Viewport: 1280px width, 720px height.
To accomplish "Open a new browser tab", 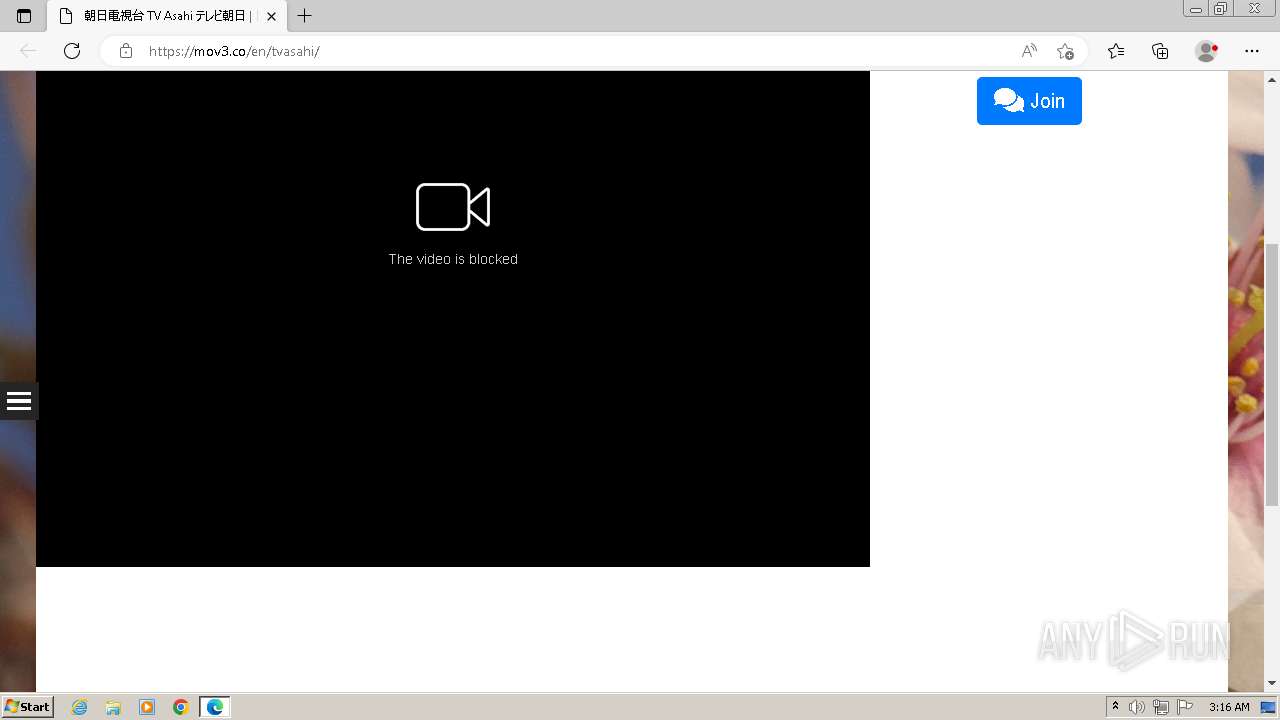I will tap(305, 16).
